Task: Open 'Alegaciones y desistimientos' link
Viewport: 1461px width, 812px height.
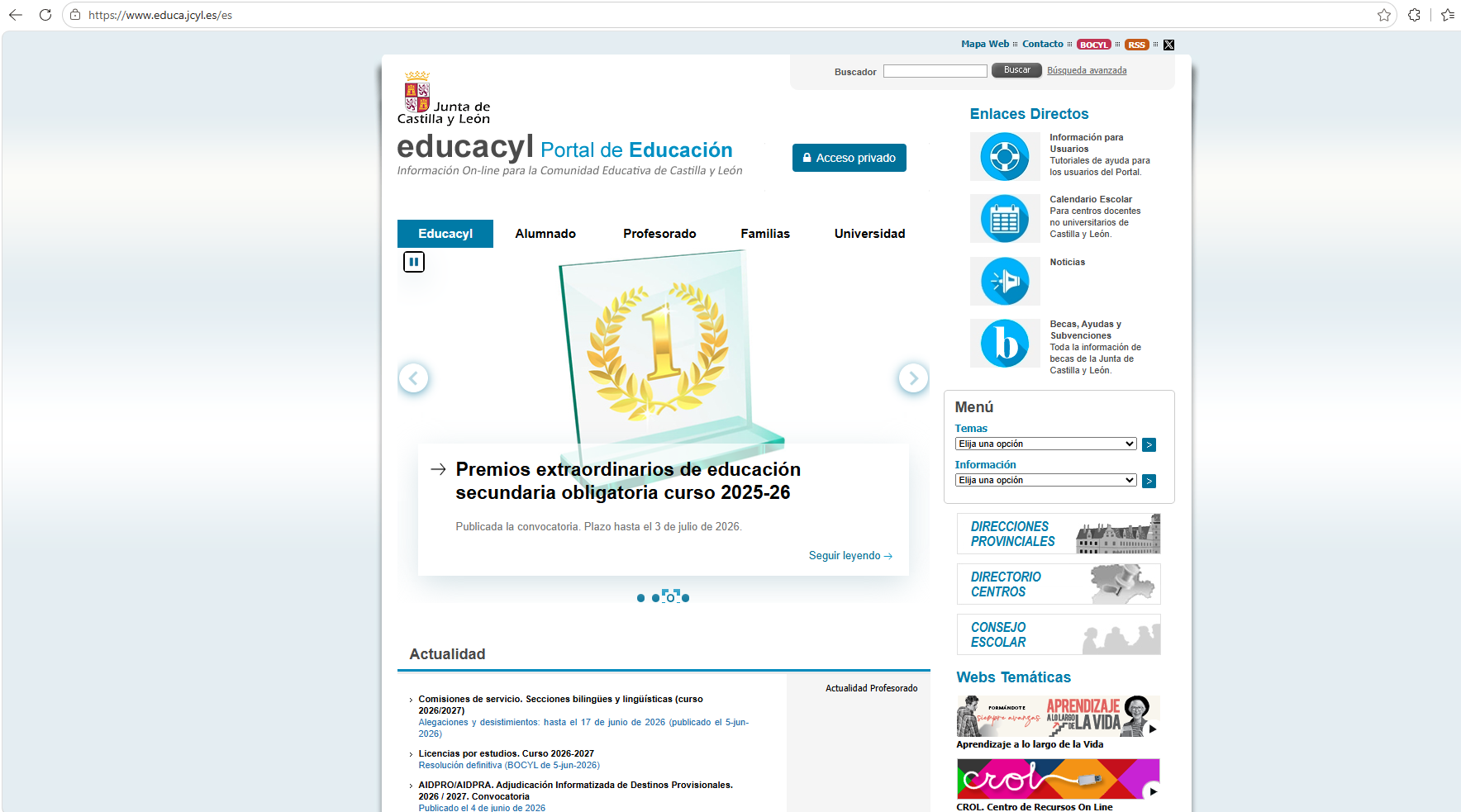Action: tap(583, 728)
